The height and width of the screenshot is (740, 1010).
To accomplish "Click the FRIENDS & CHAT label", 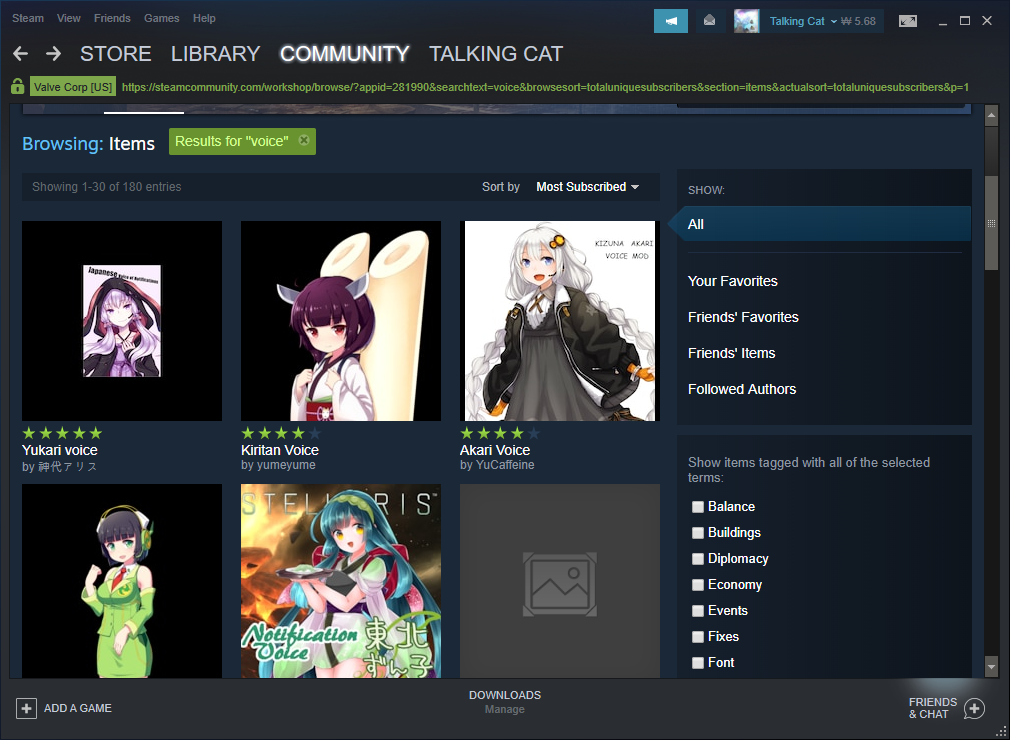I will click(933, 708).
